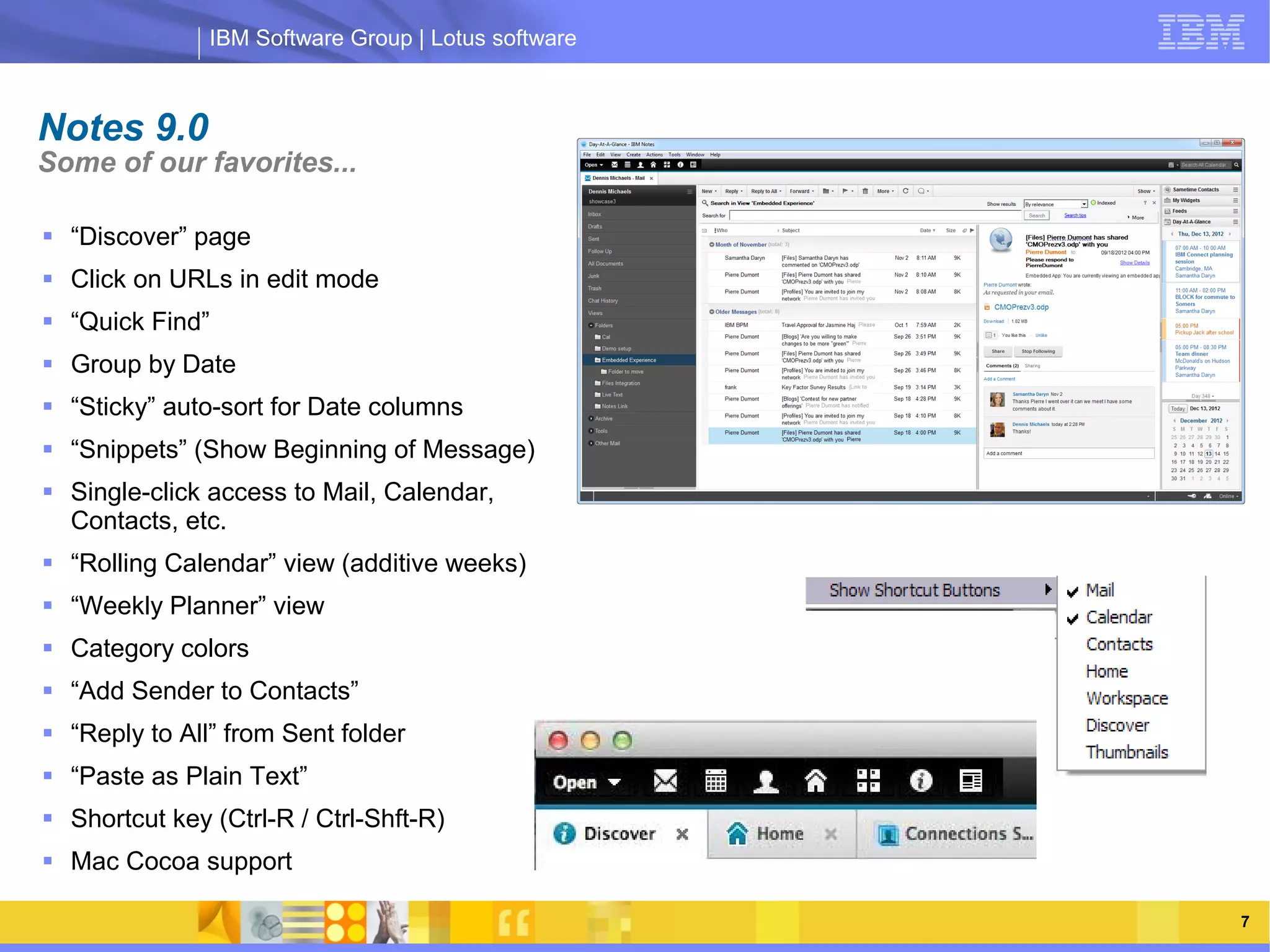Click the Calendar icon in the enlarged shortcut bar
The height and width of the screenshot is (952, 1270).
coord(716,781)
